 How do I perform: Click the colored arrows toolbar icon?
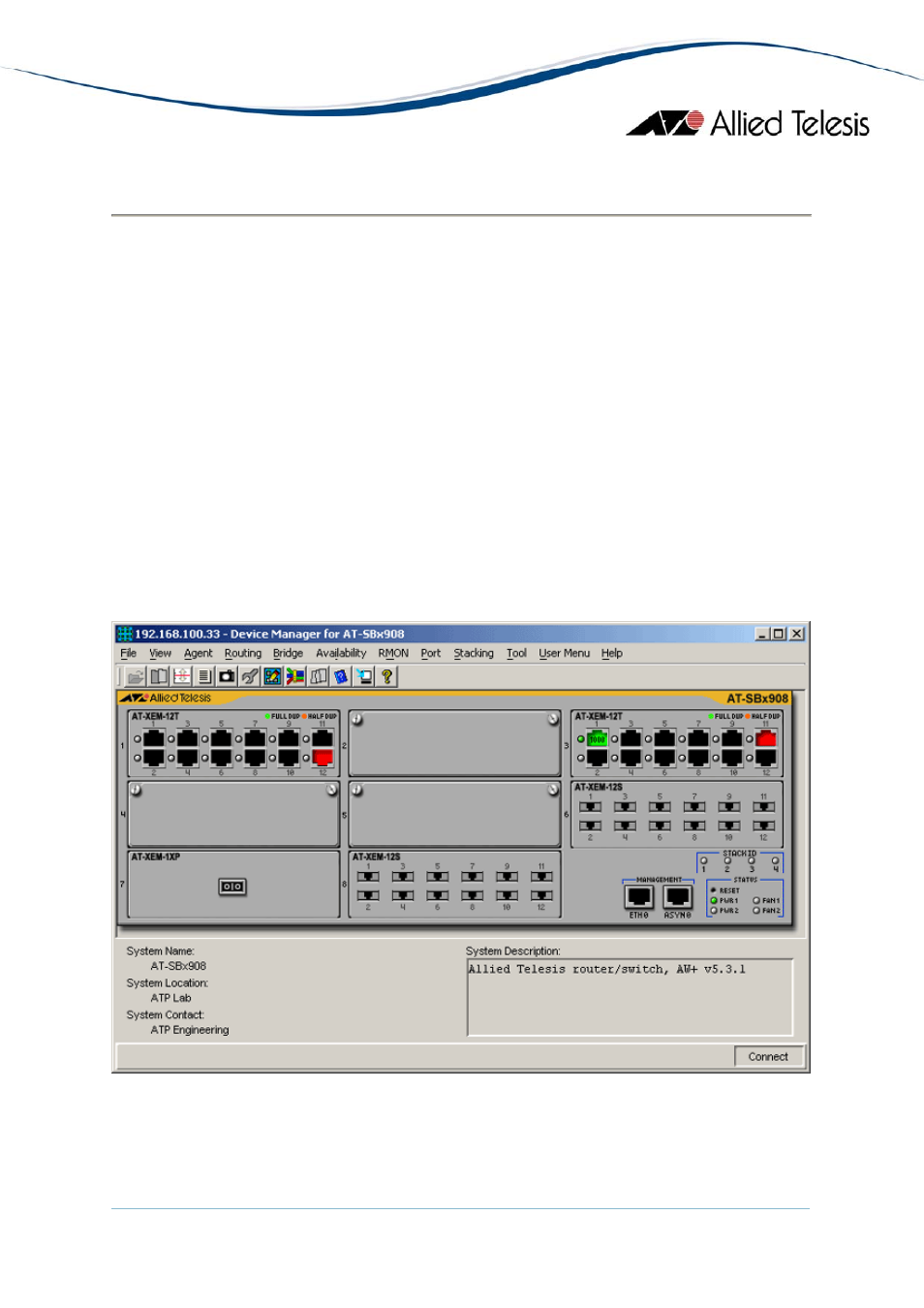tap(295, 676)
